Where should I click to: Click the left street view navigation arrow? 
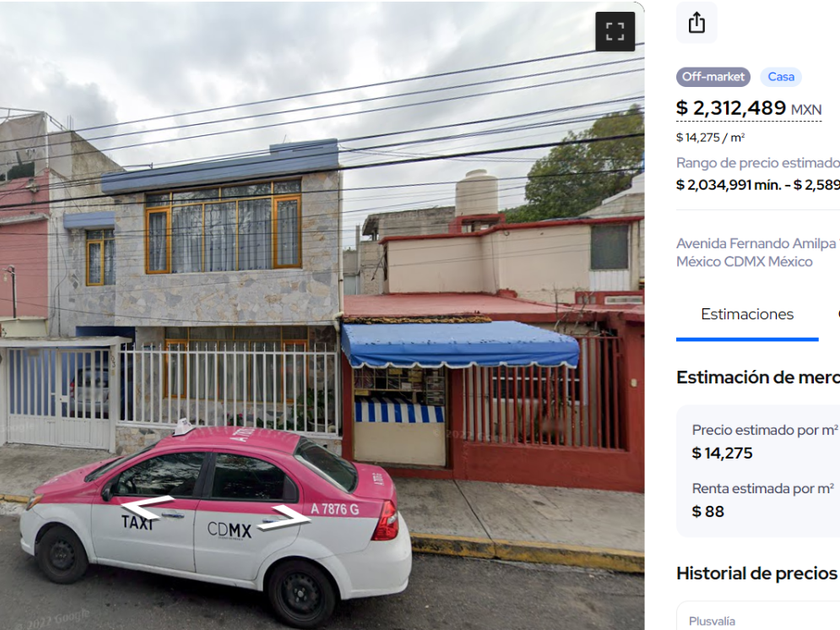(x=146, y=506)
